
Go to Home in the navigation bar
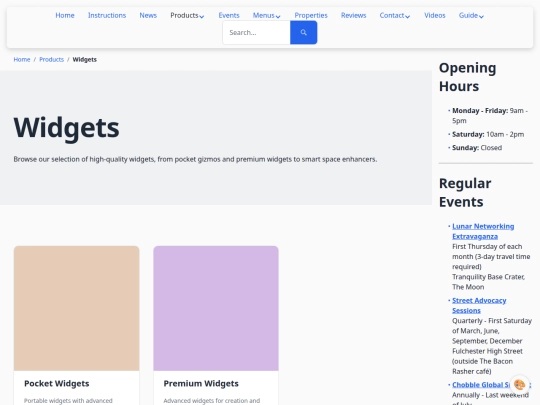[65, 15]
